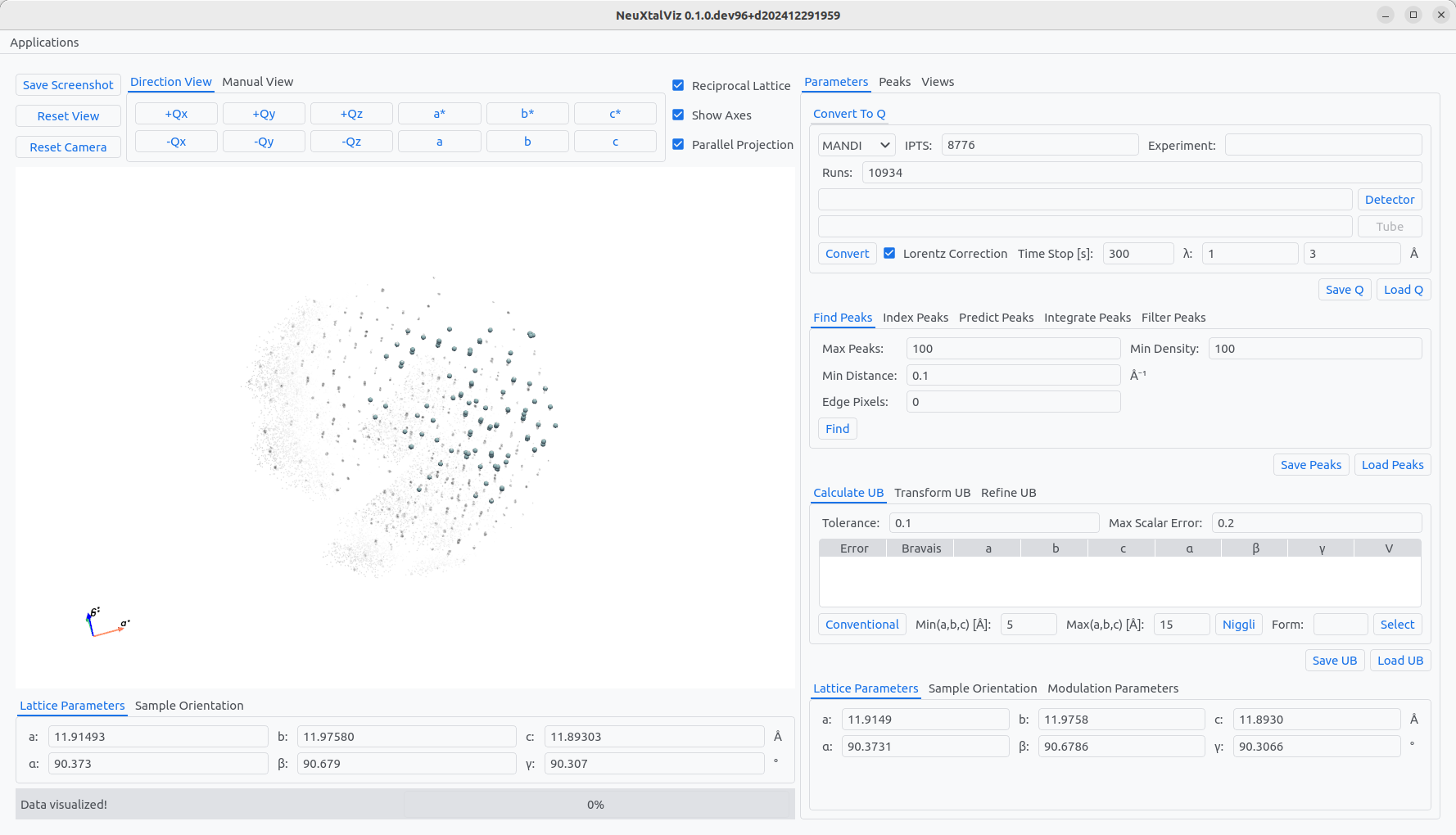Switch to the Peaks tab
This screenshot has width=1456, height=835.
[894, 82]
